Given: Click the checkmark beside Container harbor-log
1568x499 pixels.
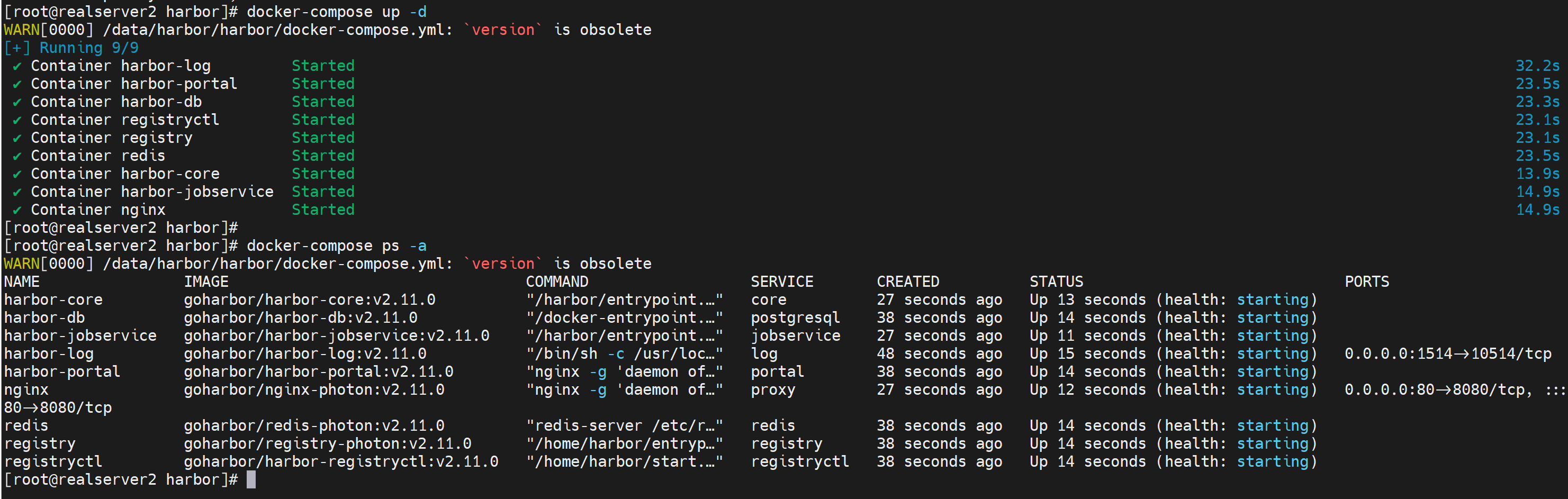Looking at the screenshot, I should (x=17, y=66).
